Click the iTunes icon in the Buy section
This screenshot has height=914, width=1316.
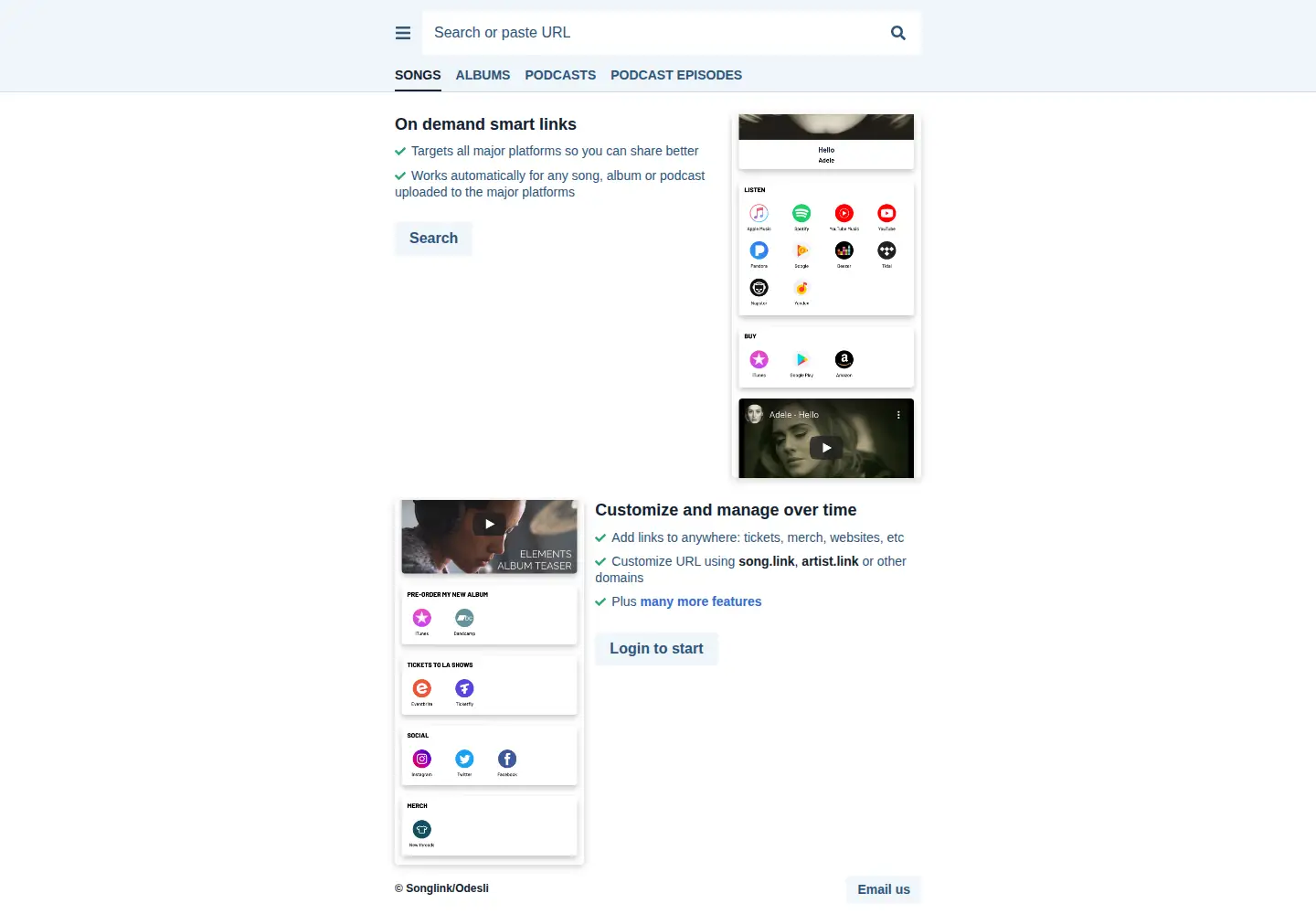click(x=759, y=359)
